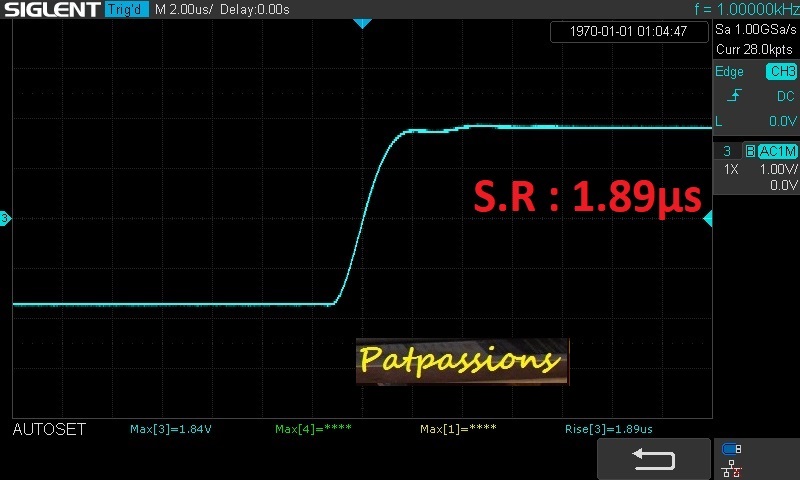Select the channel 3 tab label

point(727,151)
